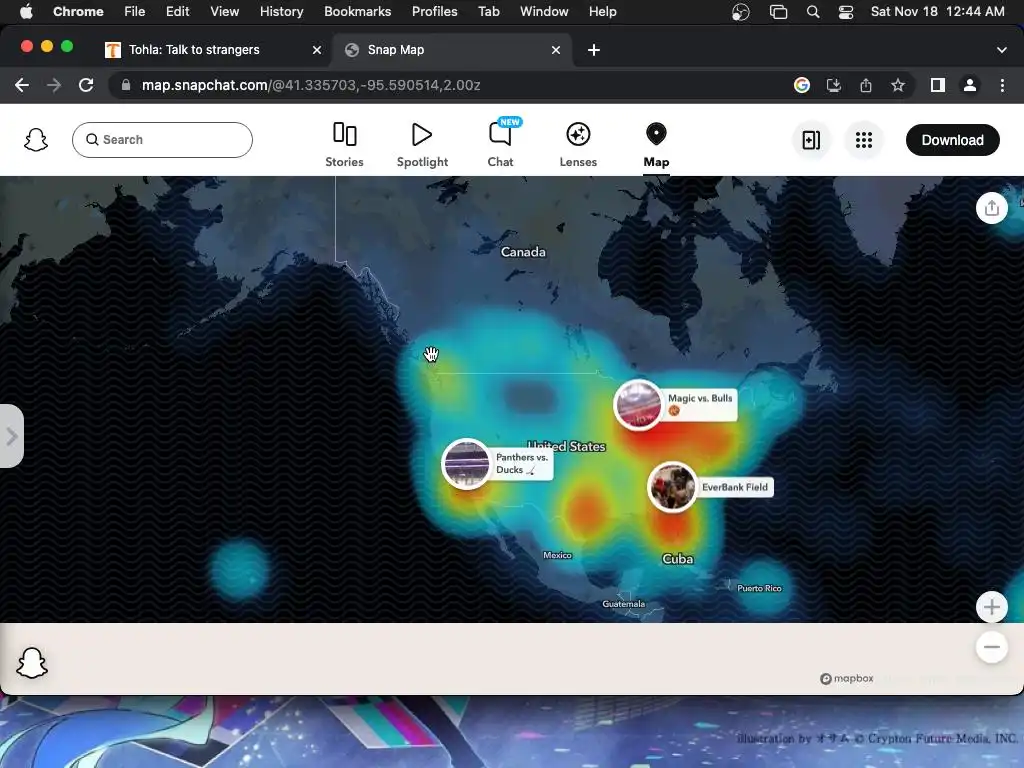Zoom out on the map with minus button
1024x768 pixels.
point(991,647)
